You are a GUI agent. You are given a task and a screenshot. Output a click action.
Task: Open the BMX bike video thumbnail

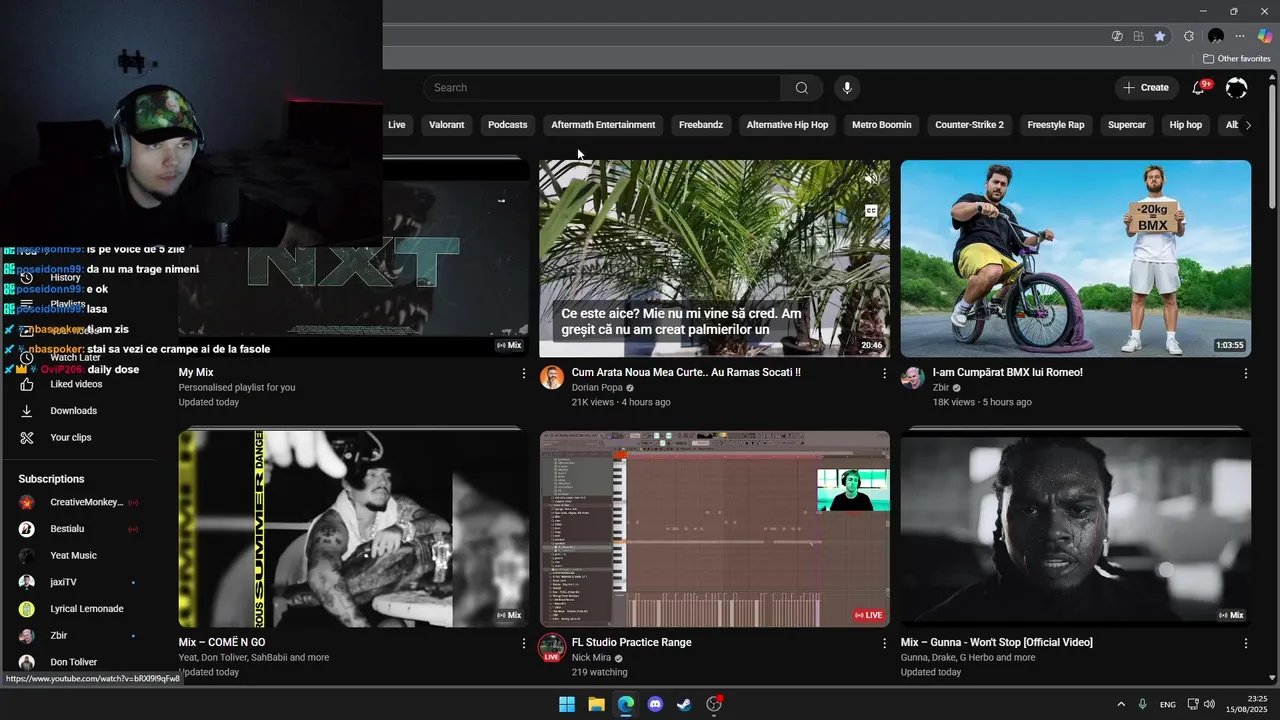click(x=1076, y=259)
